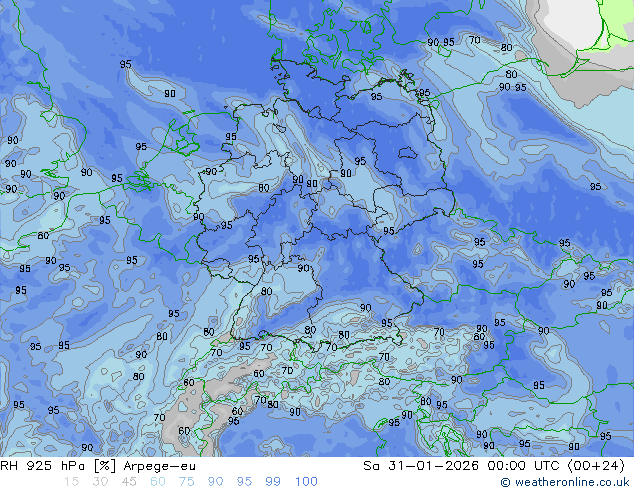Select the 30 value in the legend scale
634x490 pixels.
100,482
